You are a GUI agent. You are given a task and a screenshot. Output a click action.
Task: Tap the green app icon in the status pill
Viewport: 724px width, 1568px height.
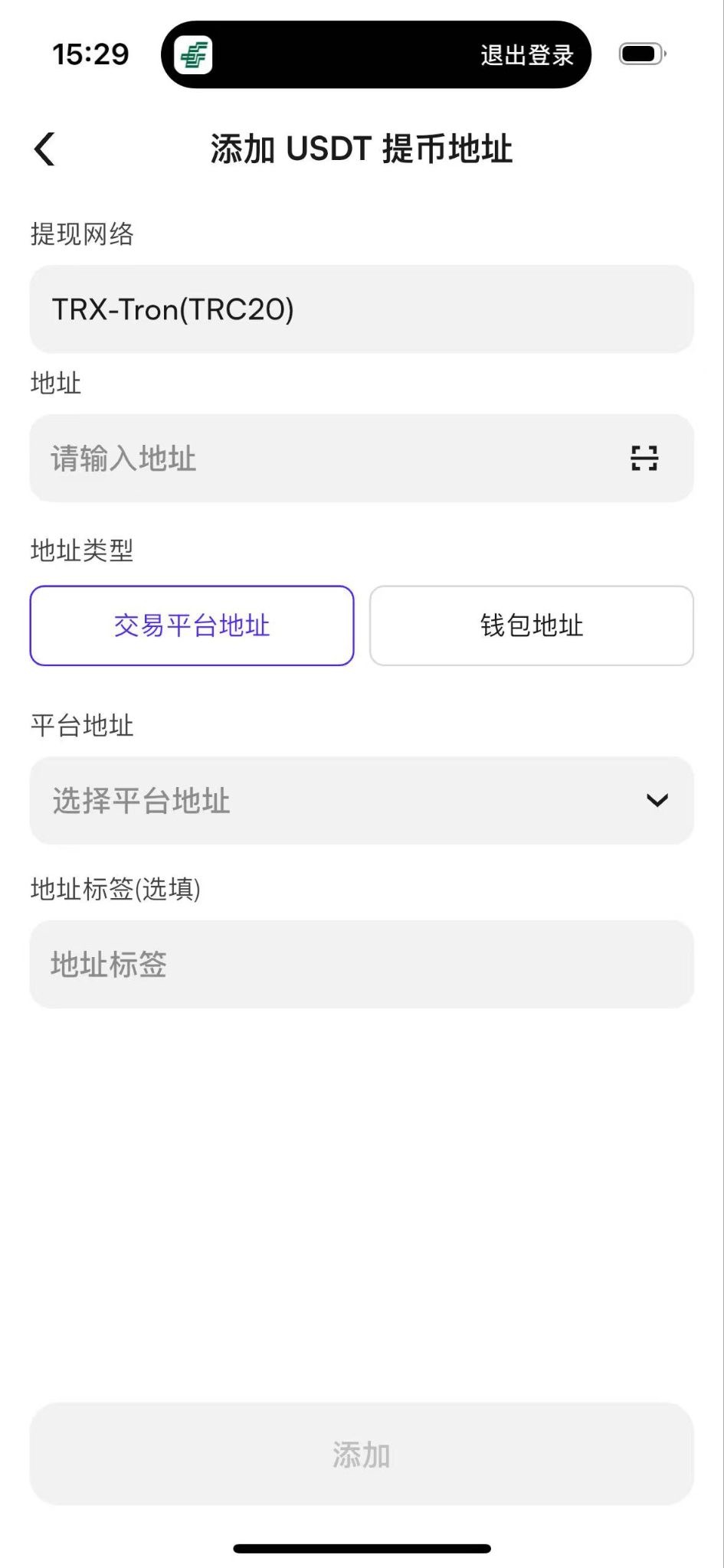tap(193, 55)
